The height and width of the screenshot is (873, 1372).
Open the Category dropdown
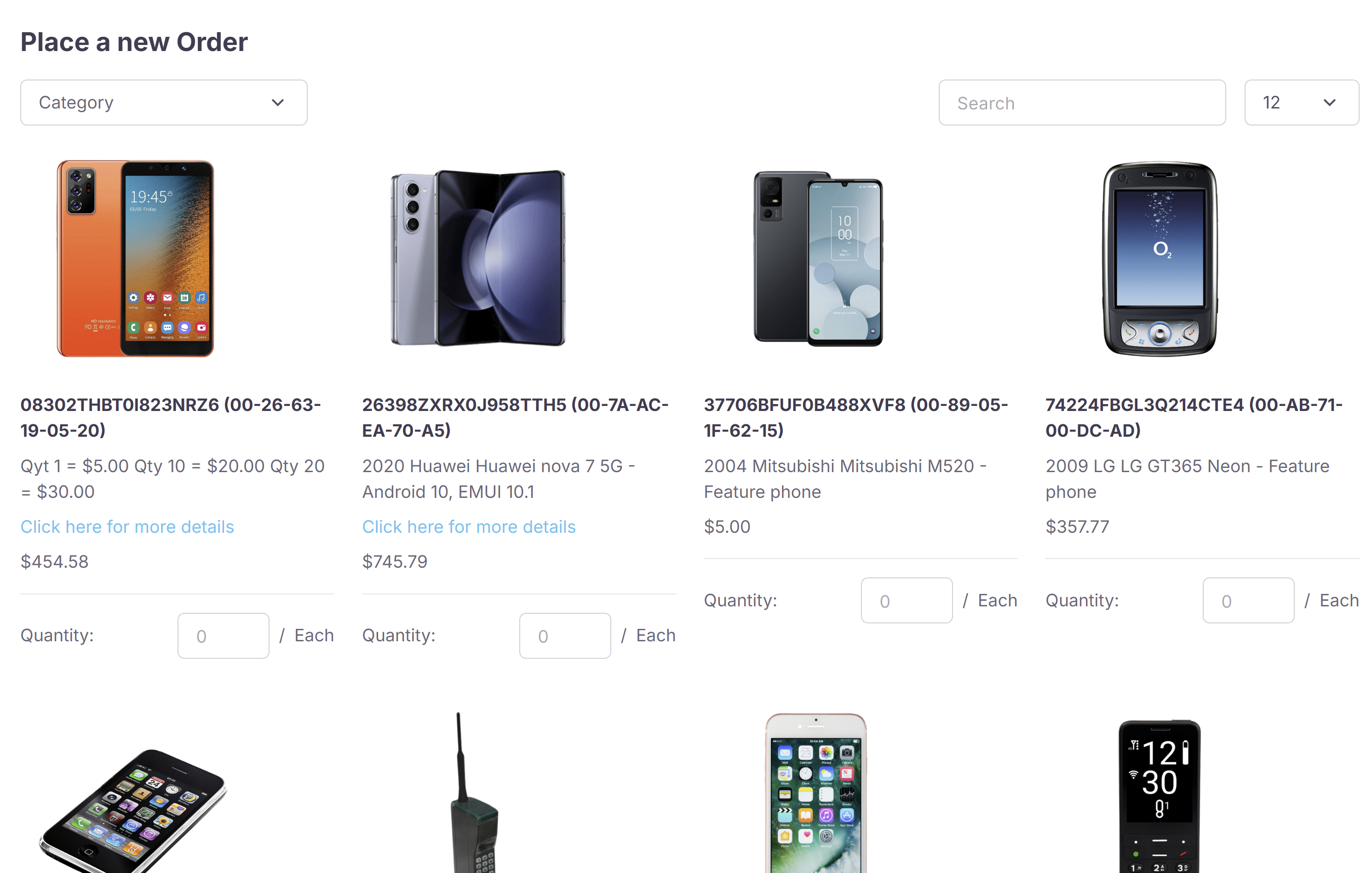[163, 103]
